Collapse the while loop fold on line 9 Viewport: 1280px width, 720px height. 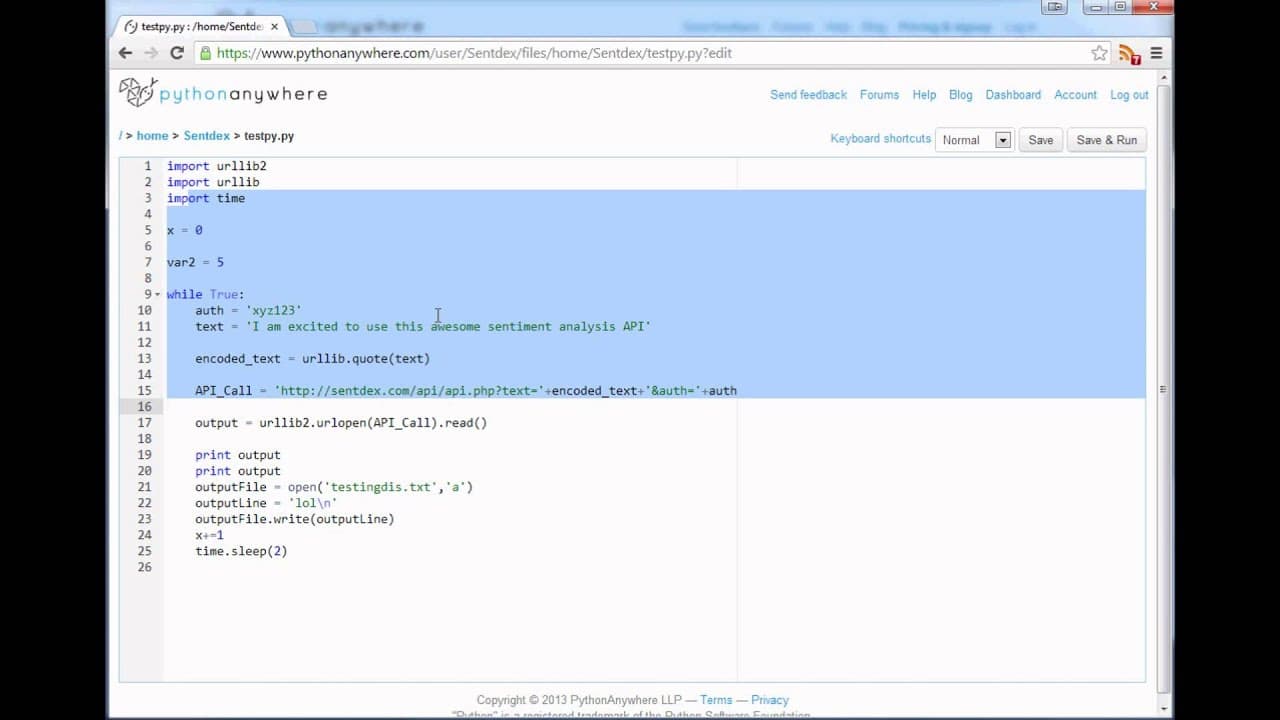point(158,294)
